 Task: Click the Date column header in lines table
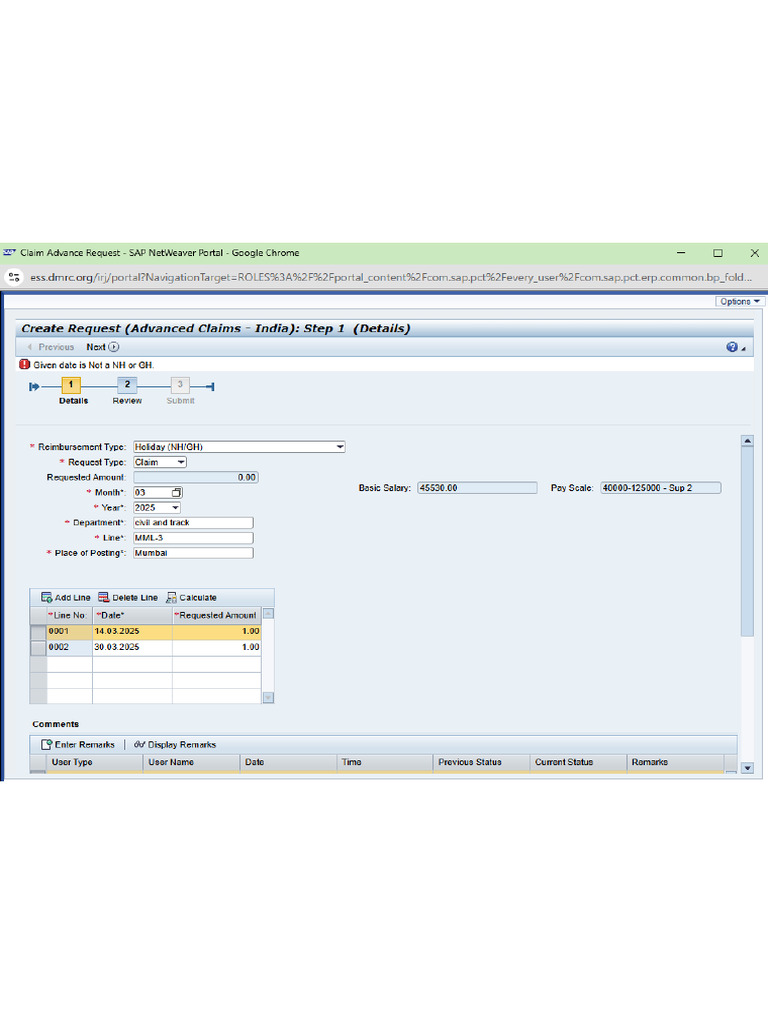tap(133, 615)
